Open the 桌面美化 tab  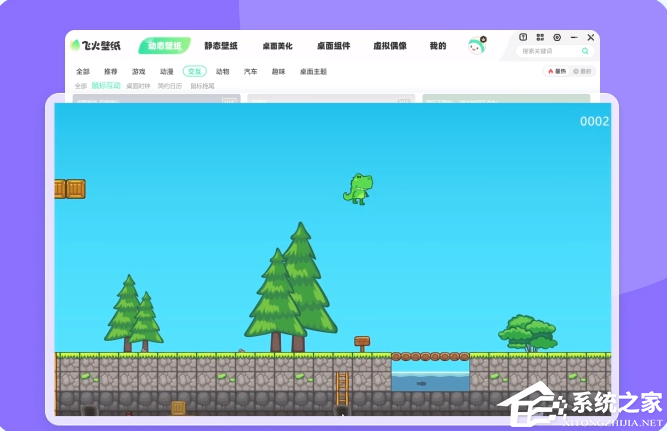click(x=277, y=46)
